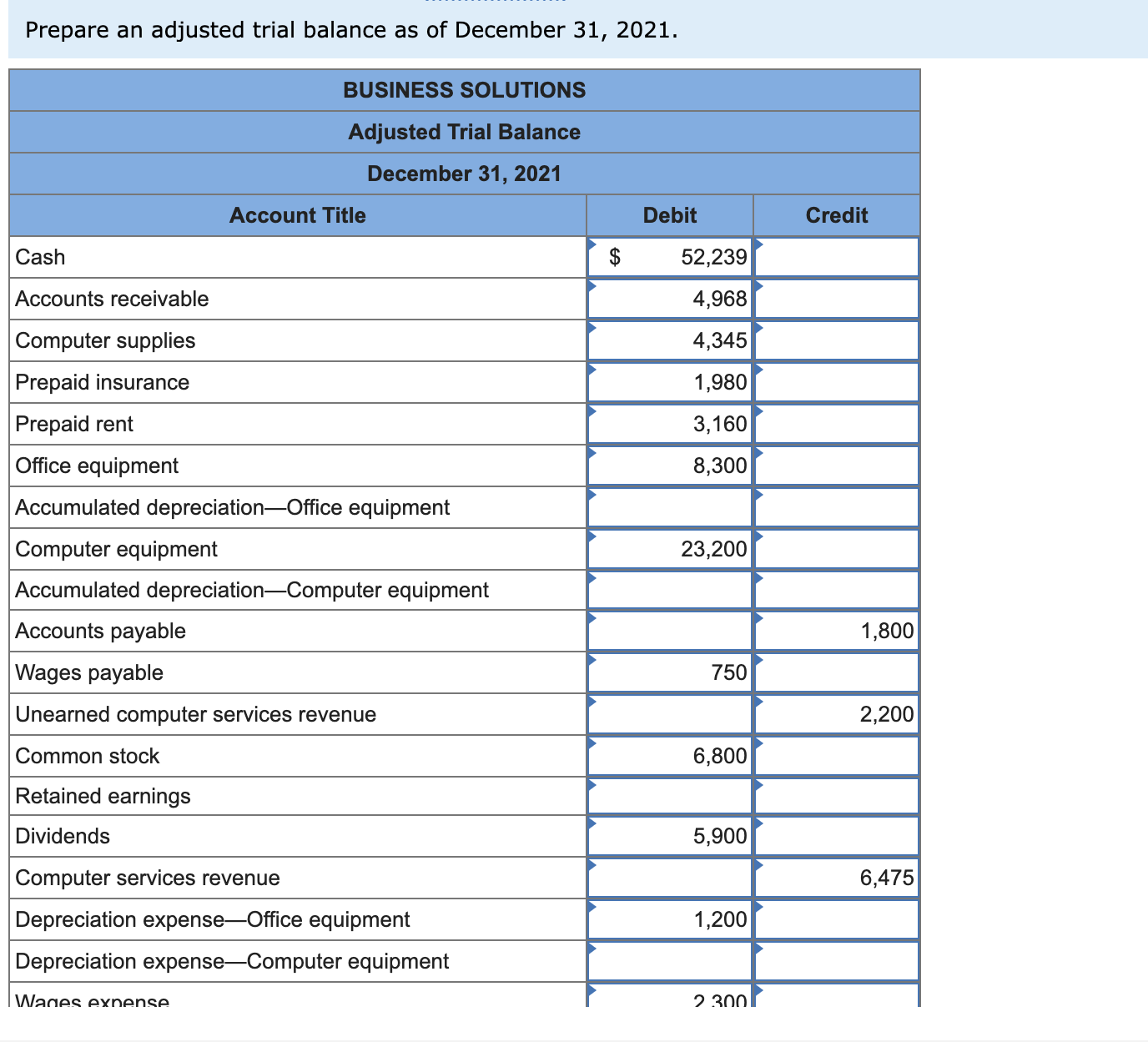Click the Depreciation expense—Computer equipment title
Image resolution: width=1148 pixels, height=1042 pixels.
[x=232, y=961]
